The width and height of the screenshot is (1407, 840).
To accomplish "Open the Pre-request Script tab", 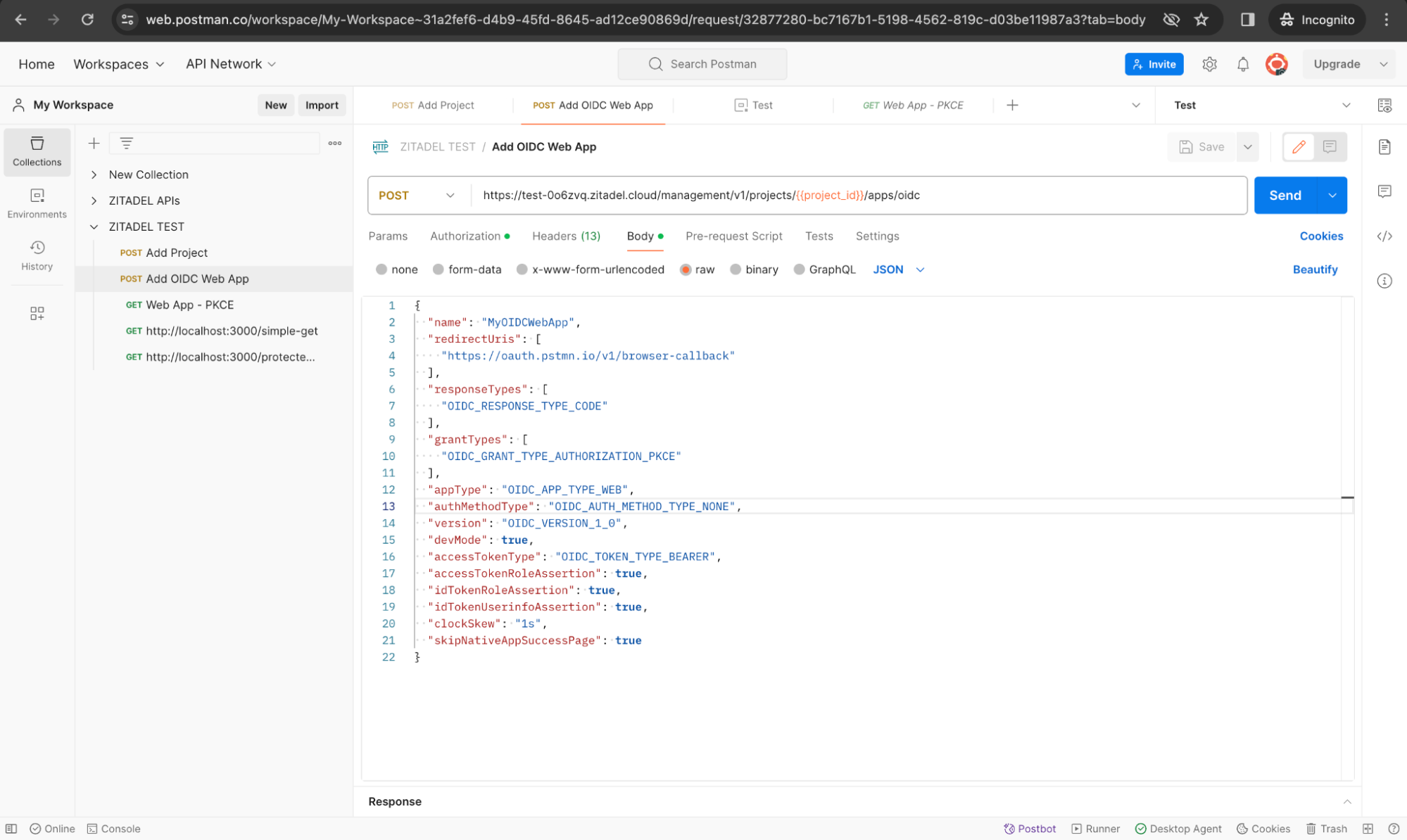I will 733,236.
